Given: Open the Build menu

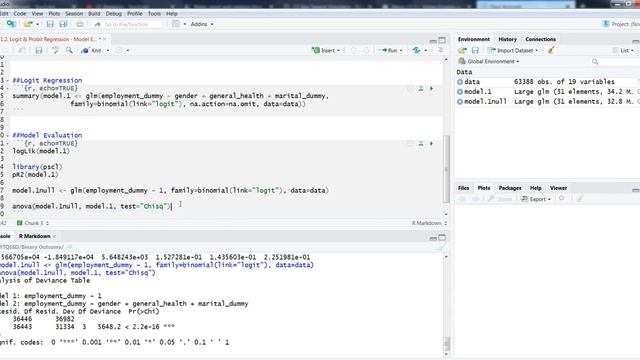Looking at the screenshot, I should [94, 13].
